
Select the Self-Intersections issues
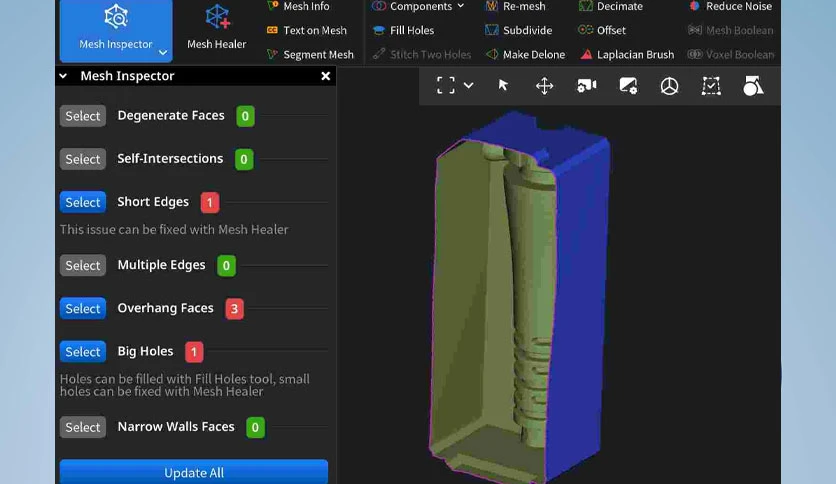[x=83, y=159]
